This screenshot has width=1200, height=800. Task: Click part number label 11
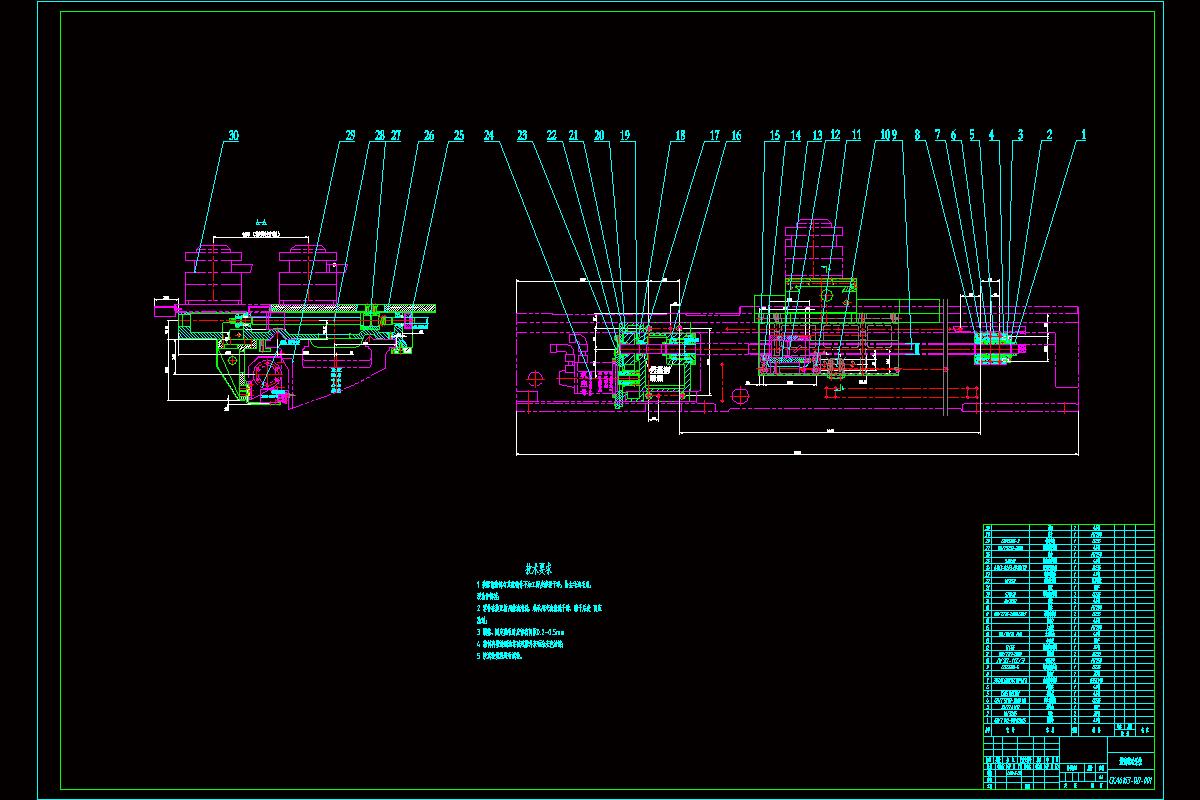click(855, 134)
